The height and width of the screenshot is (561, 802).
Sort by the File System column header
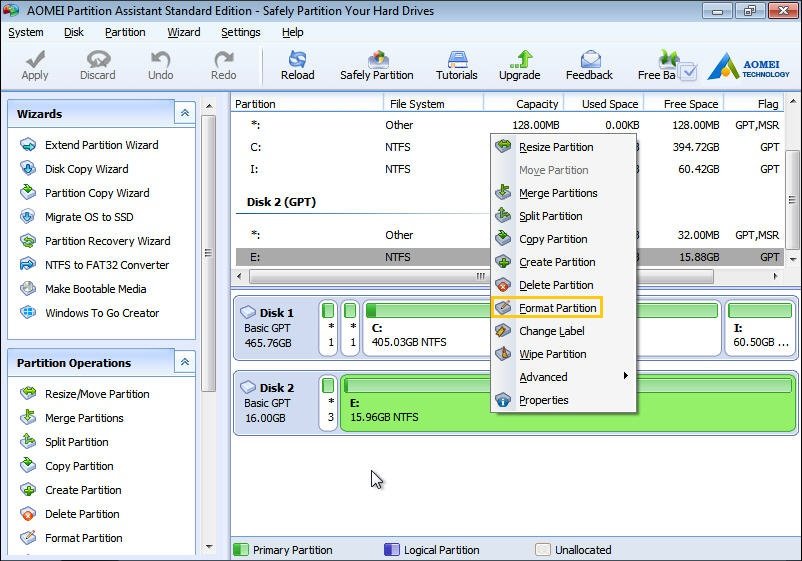pyautogui.click(x=433, y=104)
